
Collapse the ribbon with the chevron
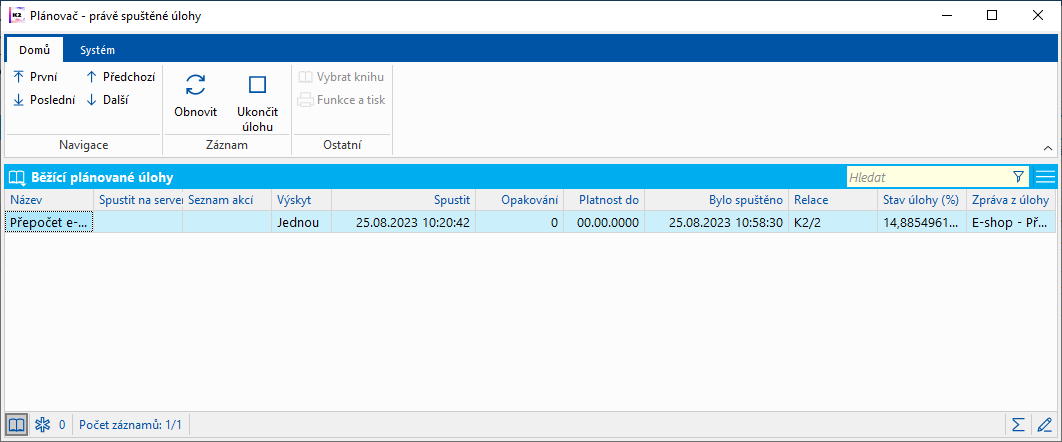tap(1048, 148)
